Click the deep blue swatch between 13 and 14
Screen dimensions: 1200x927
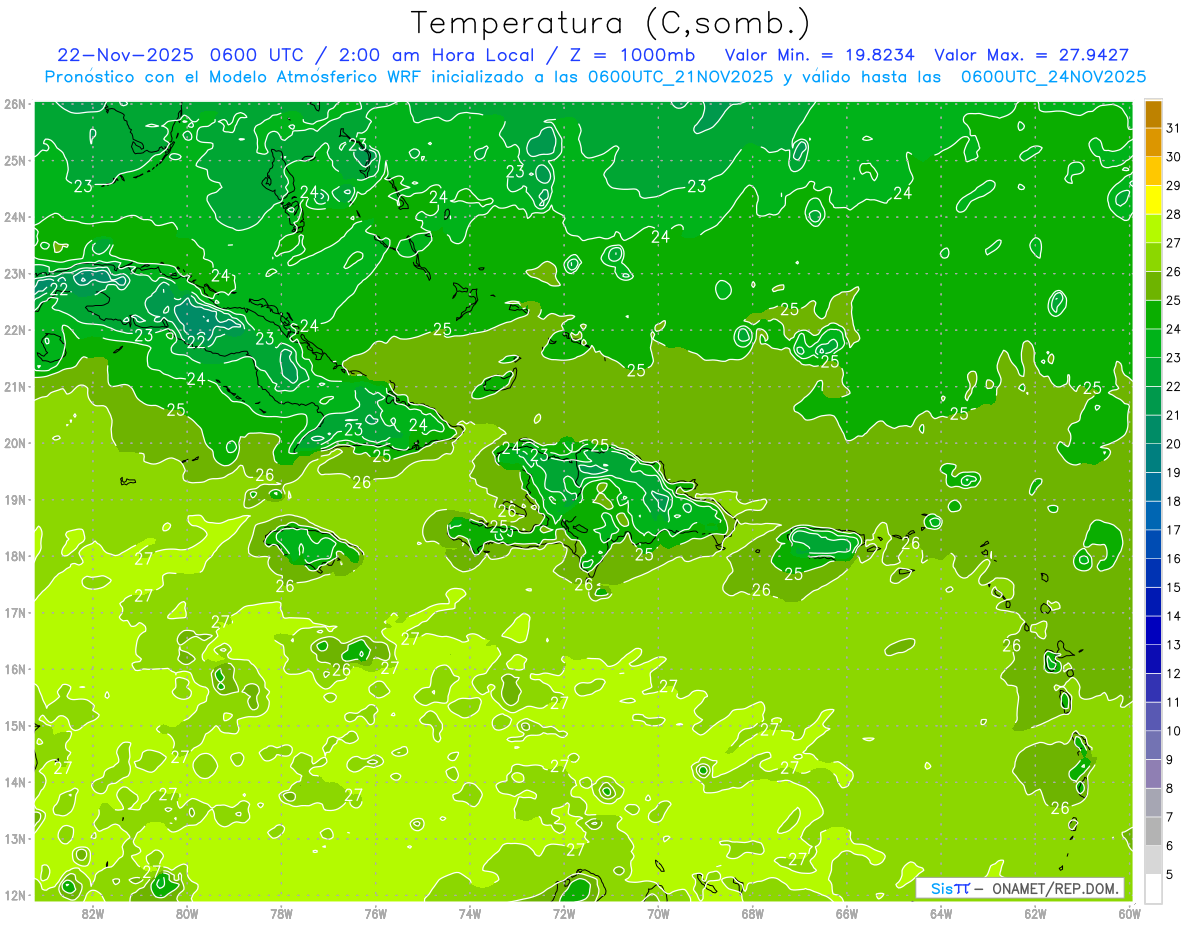tap(1153, 630)
